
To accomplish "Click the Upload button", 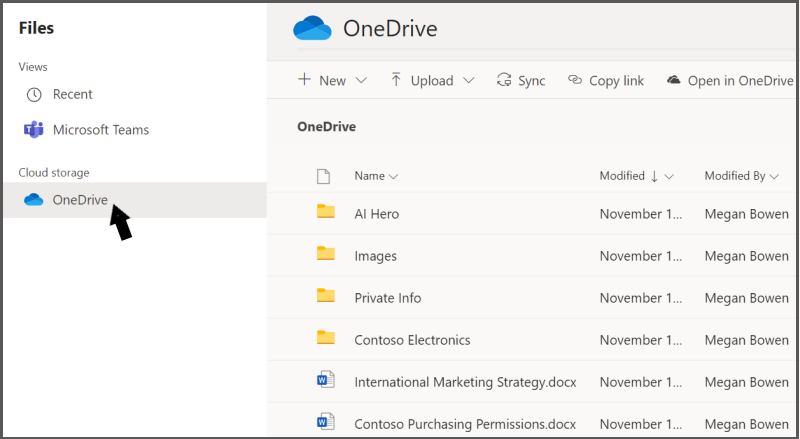I will click(x=432, y=80).
